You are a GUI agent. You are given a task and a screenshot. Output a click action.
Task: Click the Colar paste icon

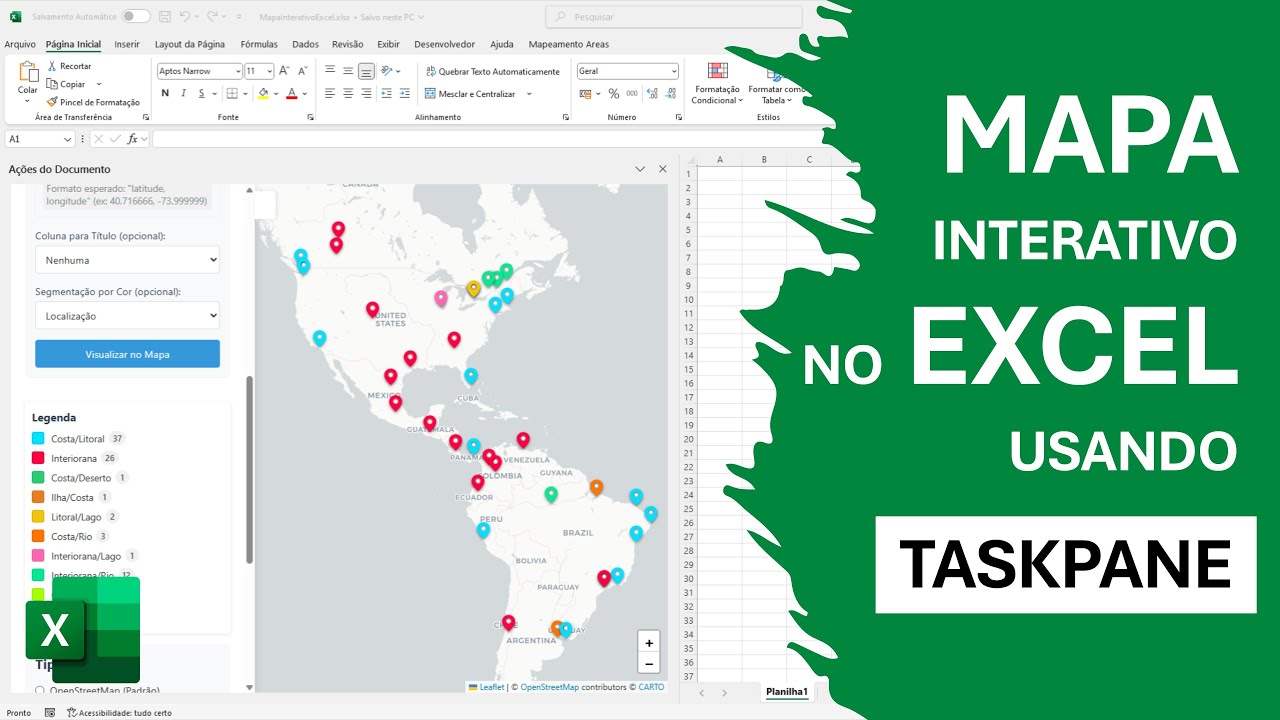click(28, 72)
